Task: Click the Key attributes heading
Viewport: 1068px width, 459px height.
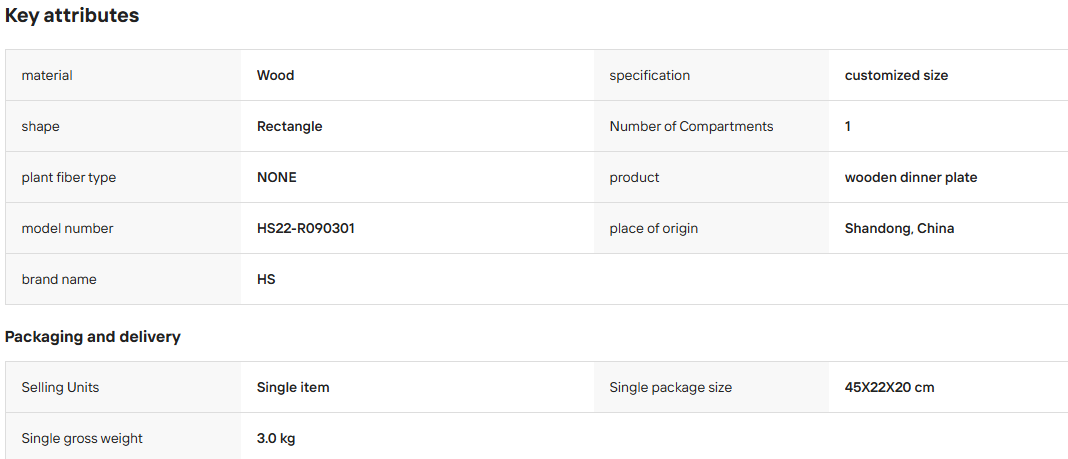Action: 72,16
